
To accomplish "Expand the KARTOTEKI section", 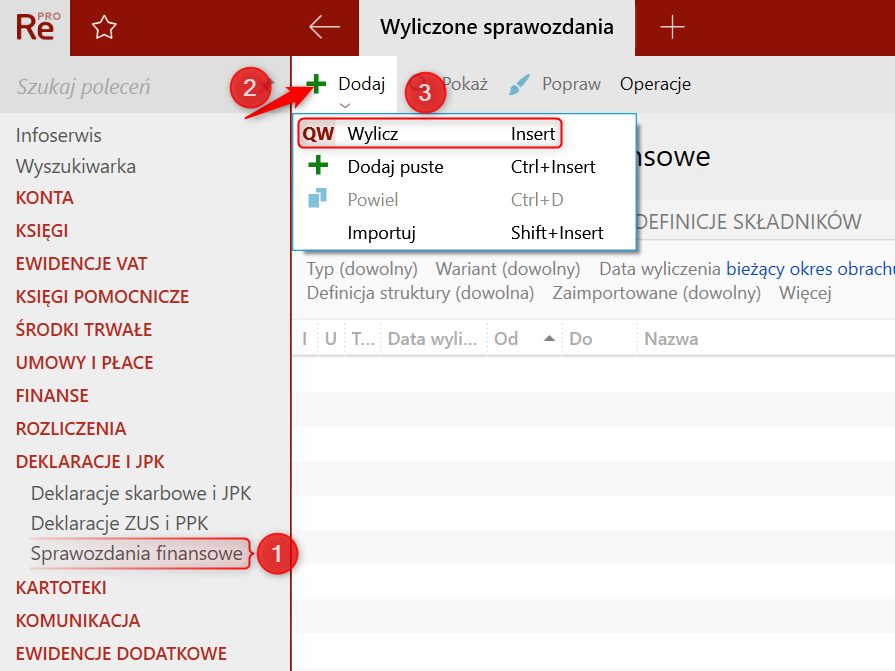I will 61,588.
